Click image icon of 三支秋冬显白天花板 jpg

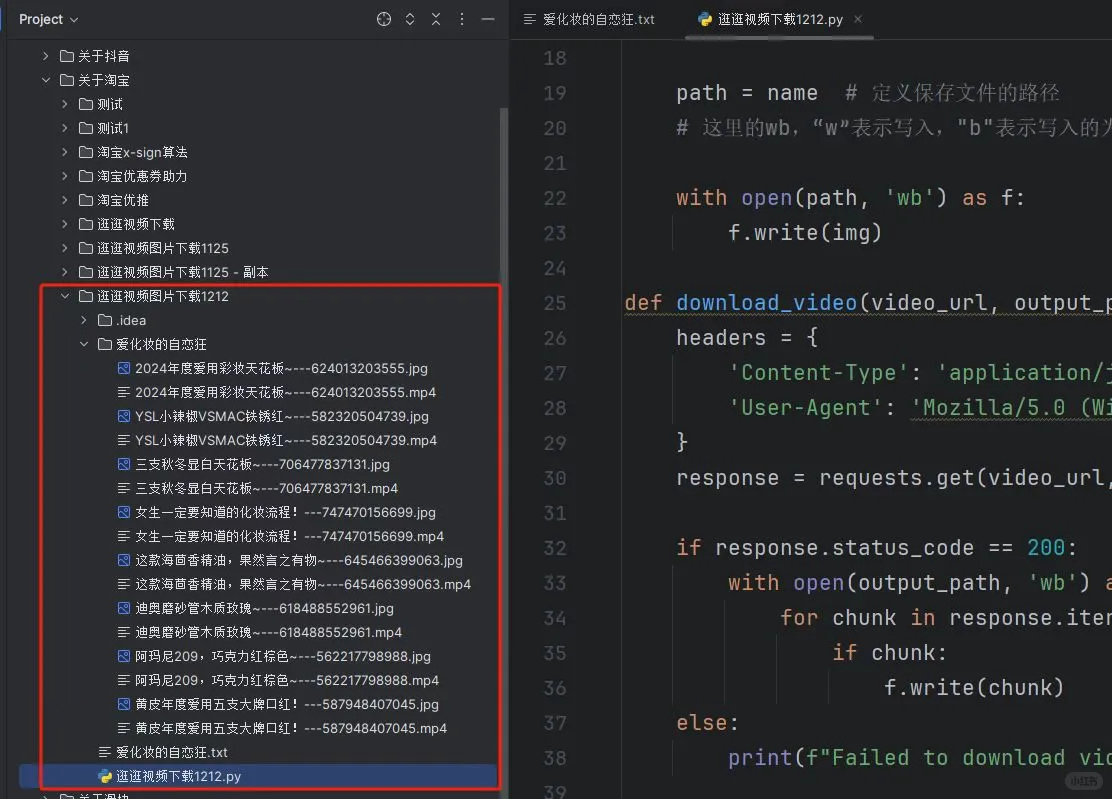coord(123,464)
